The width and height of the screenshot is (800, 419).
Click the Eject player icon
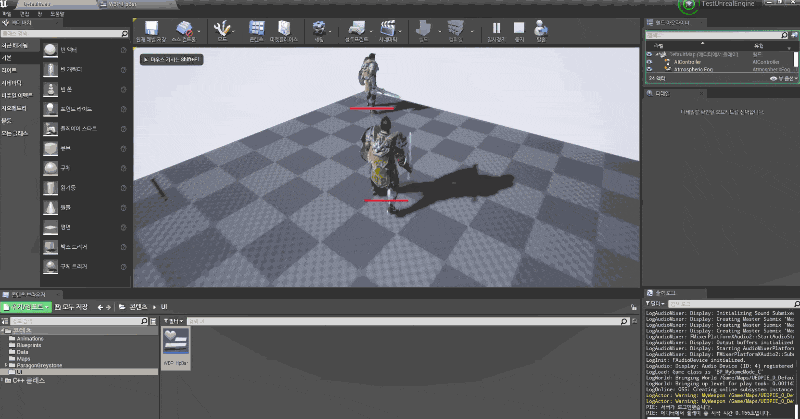click(541, 28)
